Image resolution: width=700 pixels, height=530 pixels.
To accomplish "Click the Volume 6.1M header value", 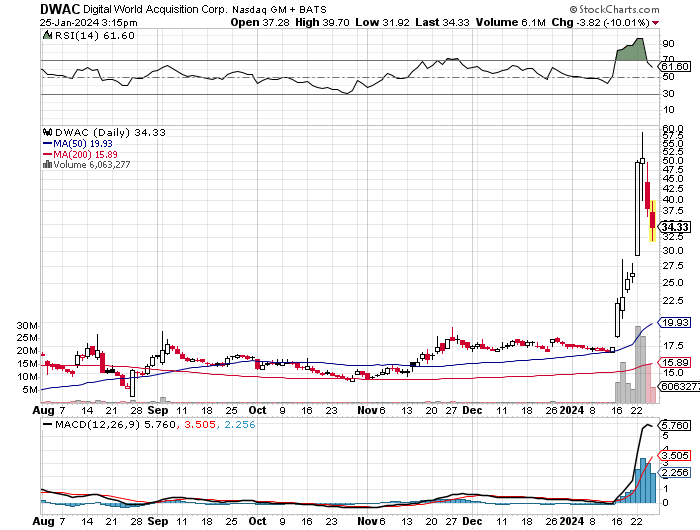I will pos(511,22).
